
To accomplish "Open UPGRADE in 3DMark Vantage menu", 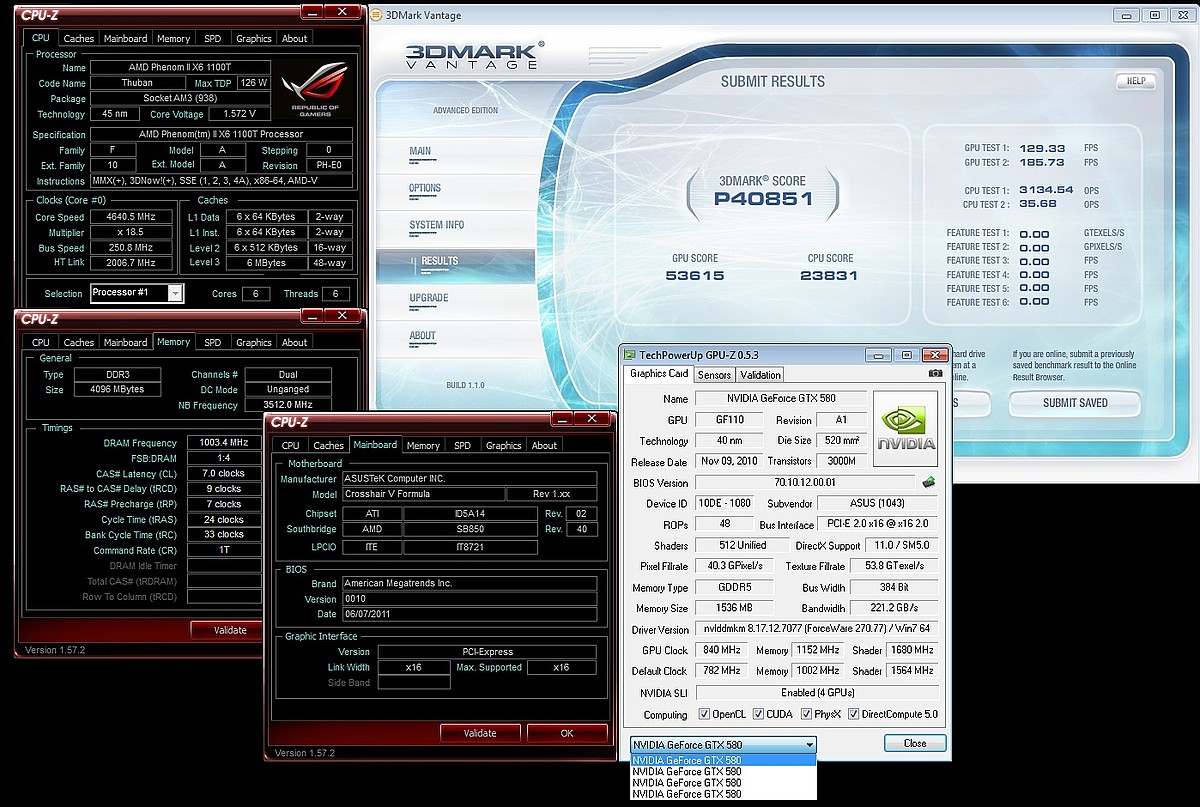I will tap(429, 298).
